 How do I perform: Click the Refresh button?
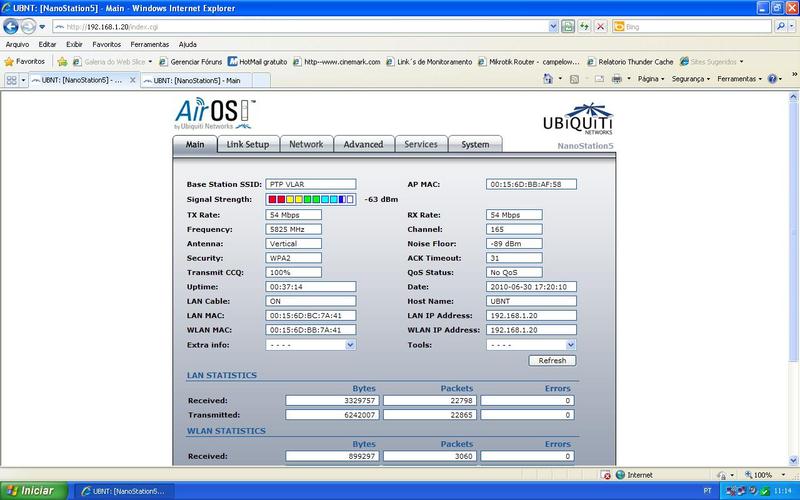tap(552, 361)
